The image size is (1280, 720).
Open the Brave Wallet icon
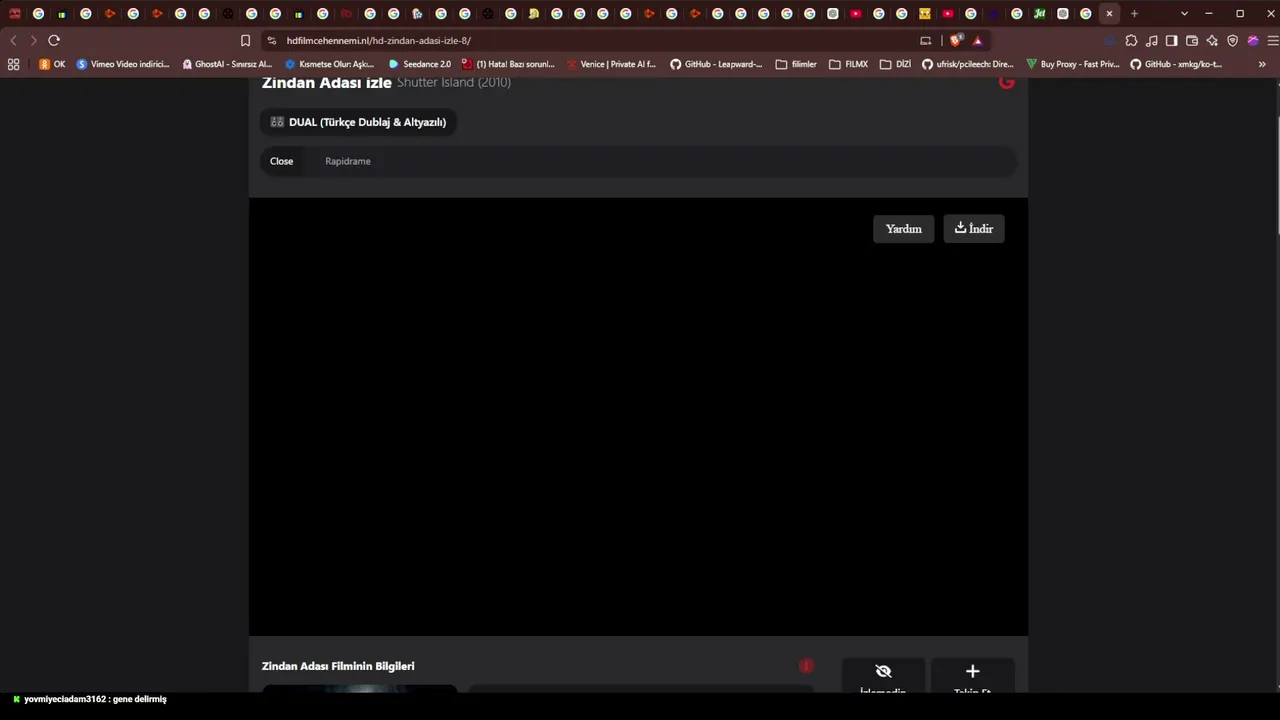pyautogui.click(x=1192, y=40)
